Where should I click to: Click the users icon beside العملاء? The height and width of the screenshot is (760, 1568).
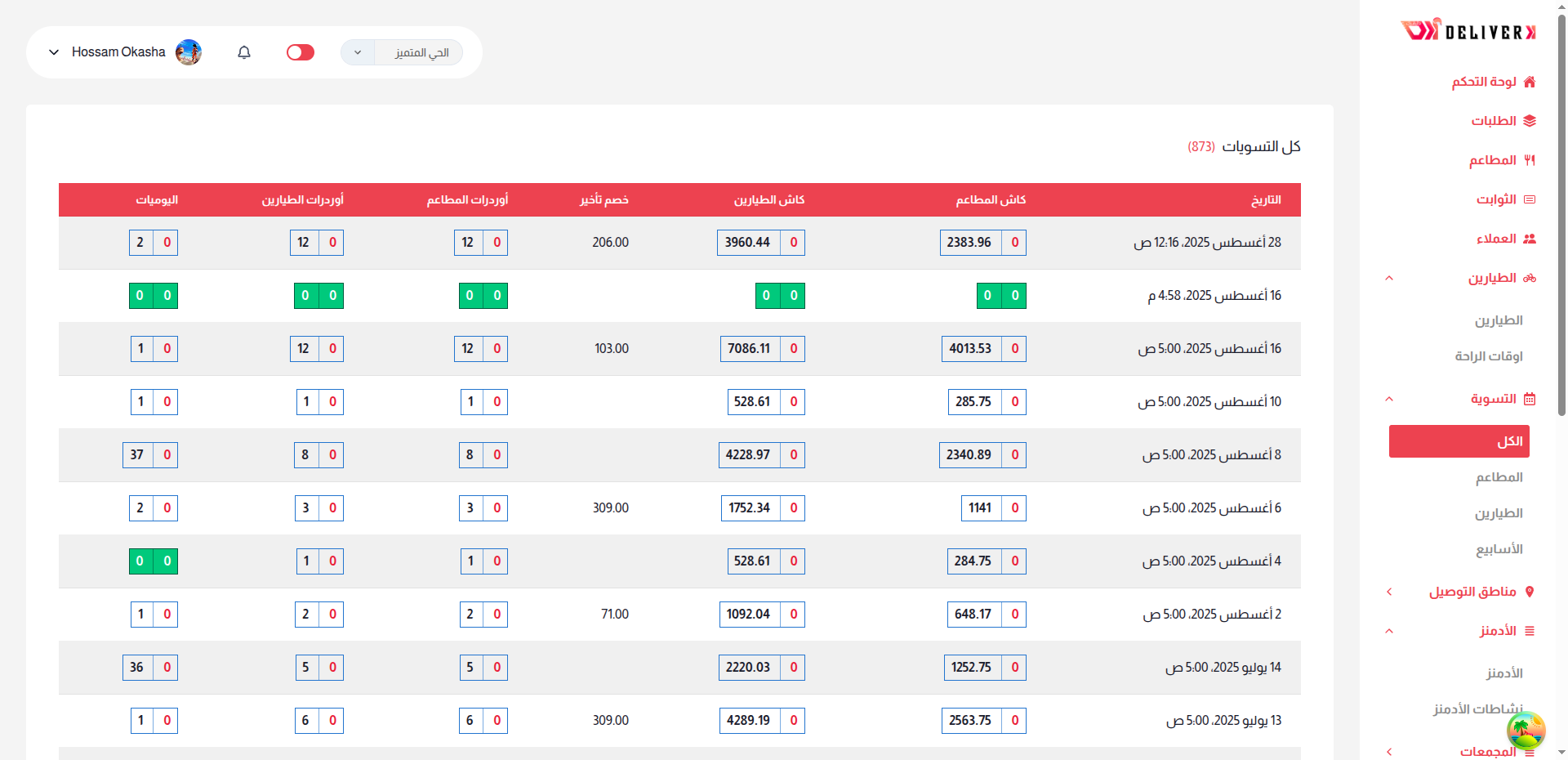click(x=1530, y=239)
